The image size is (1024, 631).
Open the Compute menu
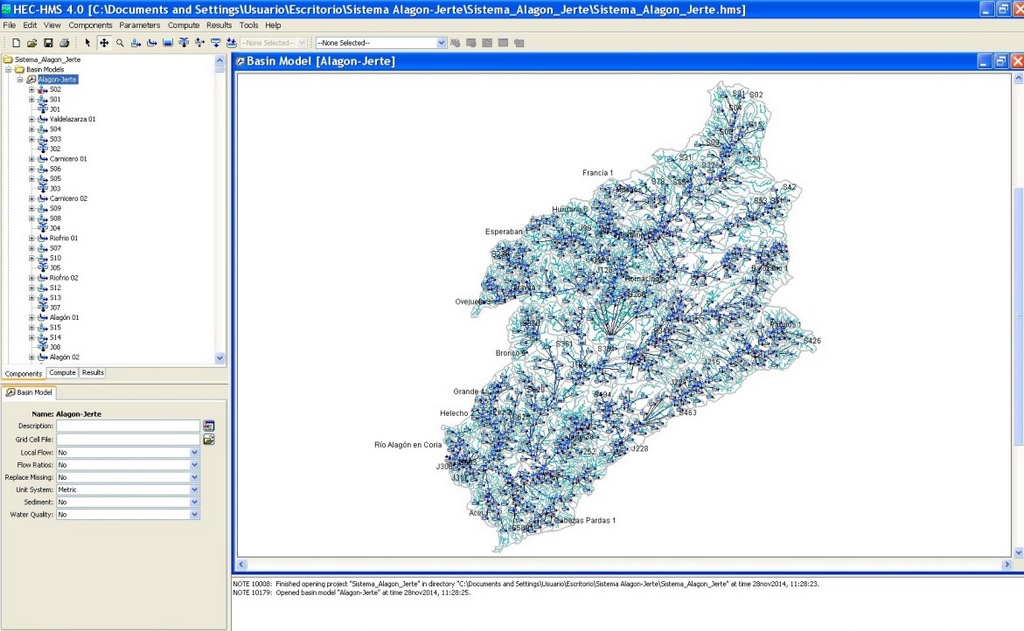pos(183,24)
